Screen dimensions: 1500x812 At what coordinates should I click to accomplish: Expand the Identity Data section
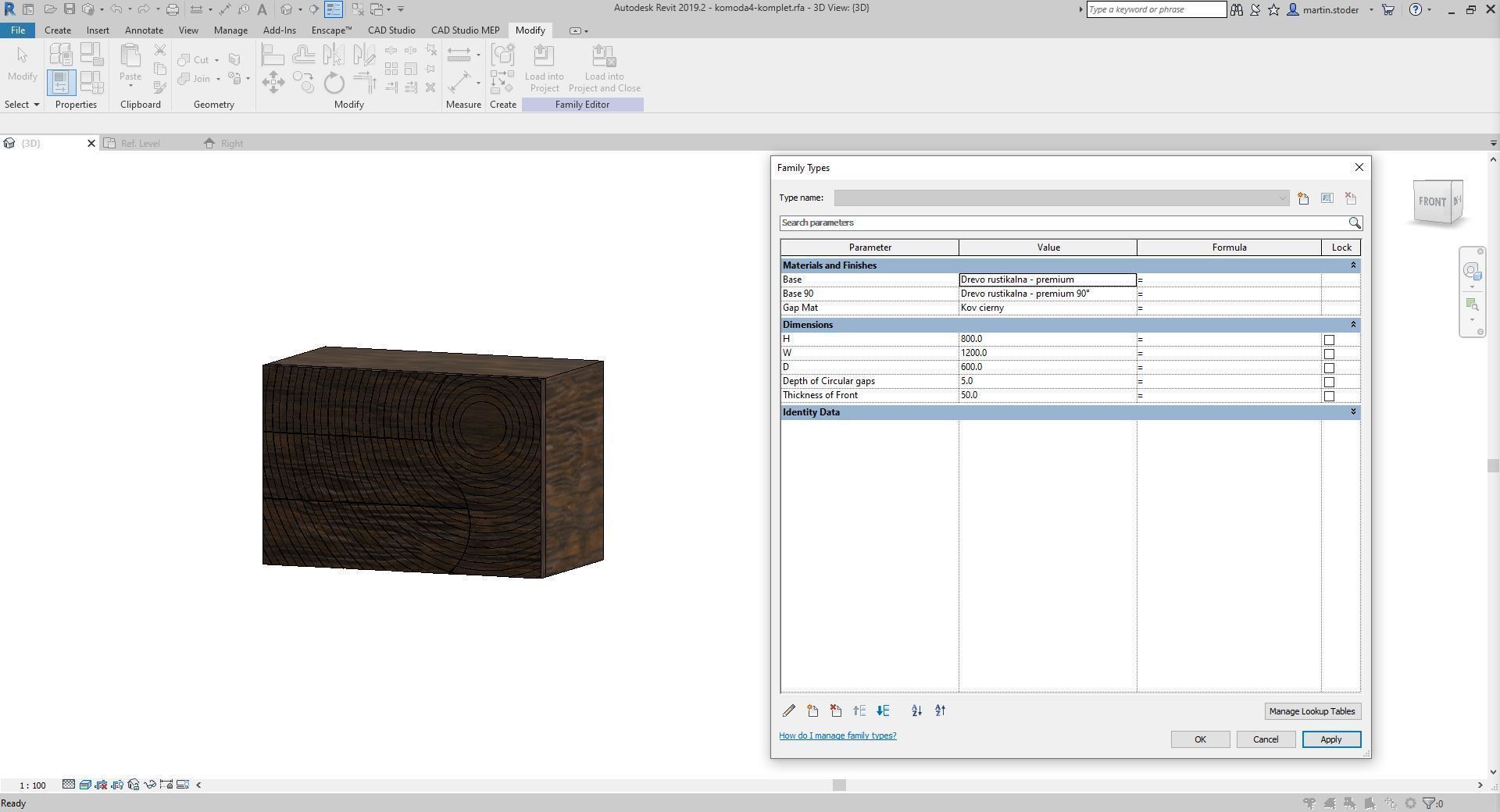[1353, 412]
